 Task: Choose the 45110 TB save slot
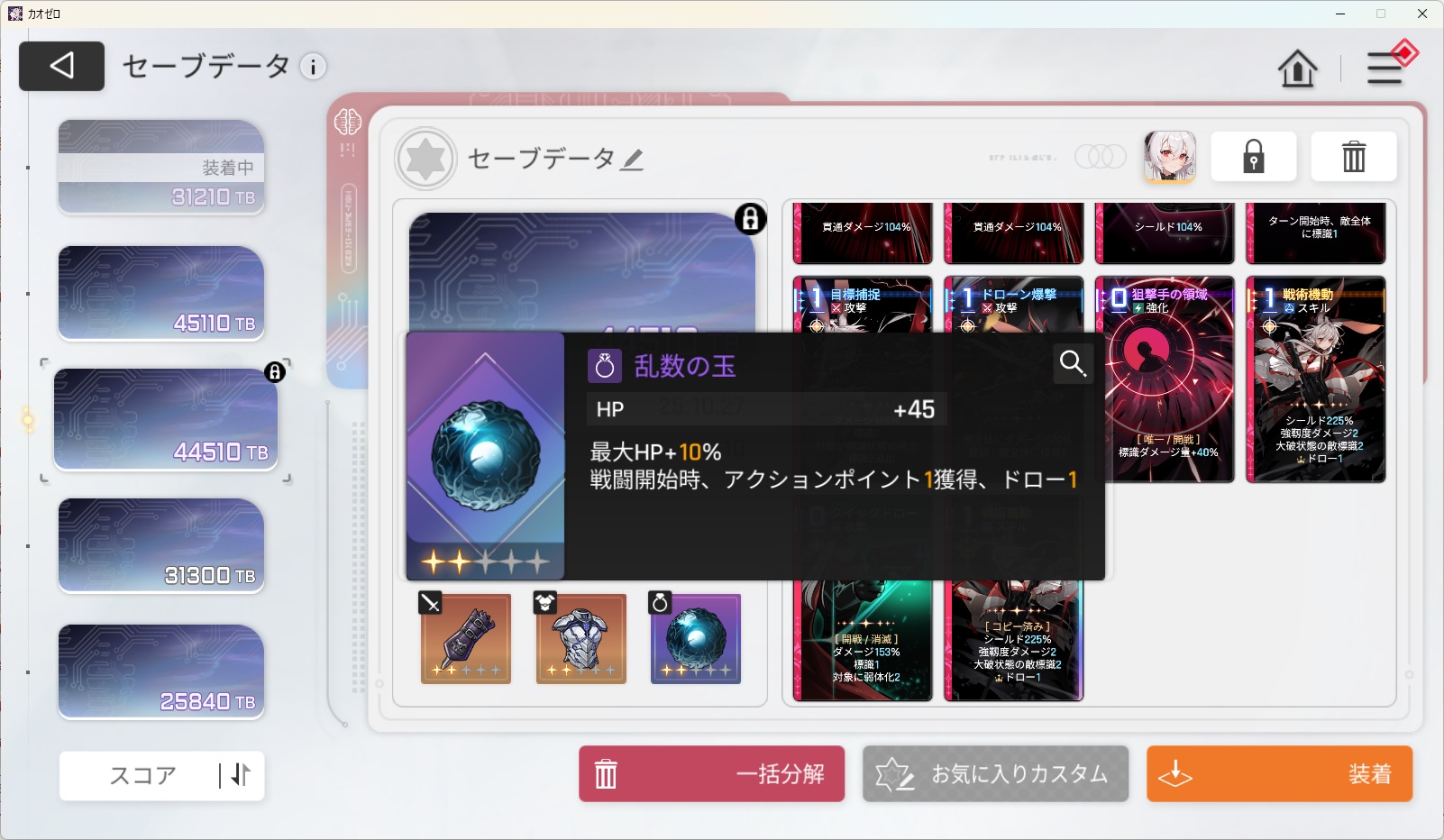[x=161, y=293]
